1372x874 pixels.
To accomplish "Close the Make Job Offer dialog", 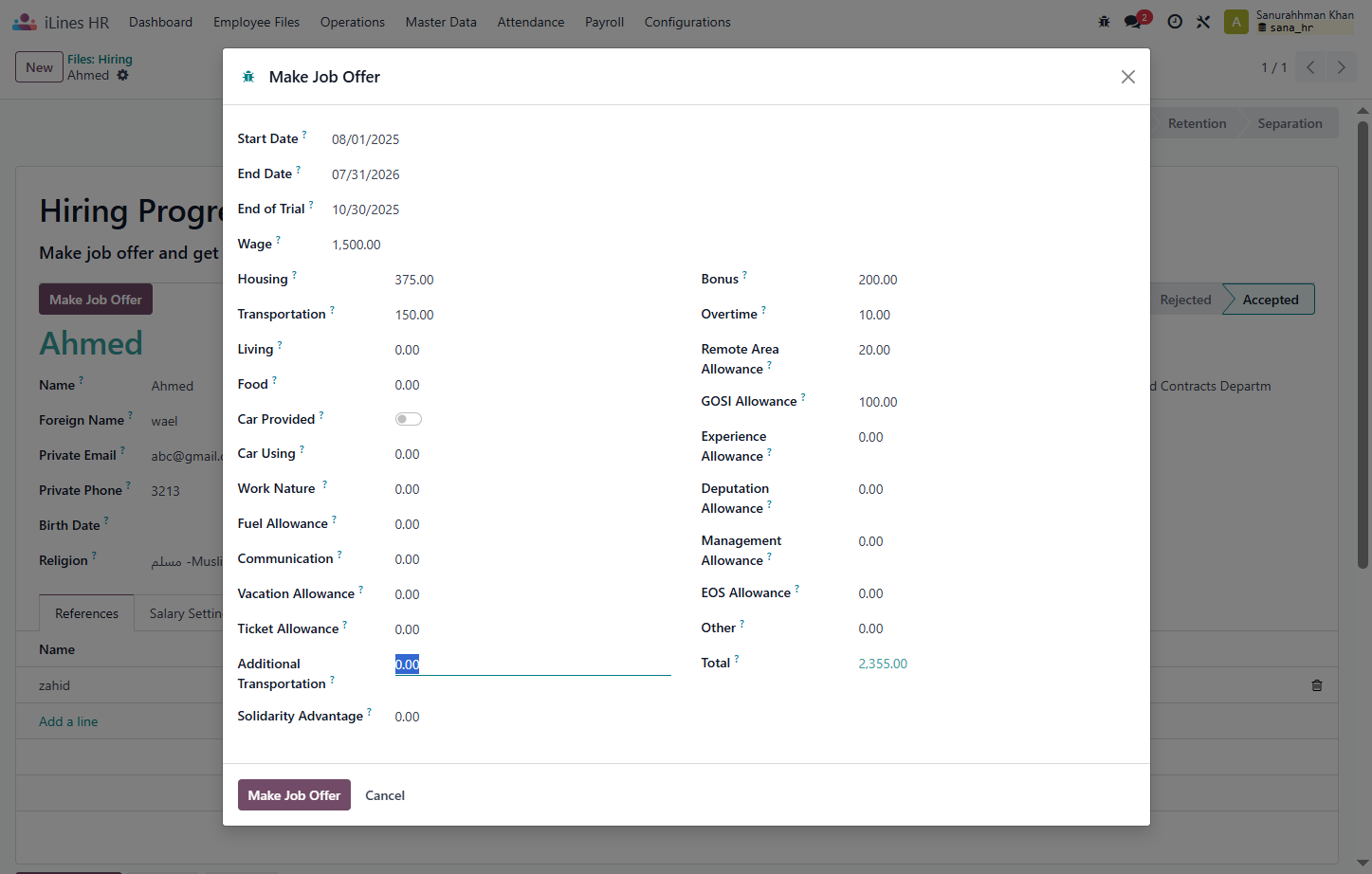I will coord(1127,77).
